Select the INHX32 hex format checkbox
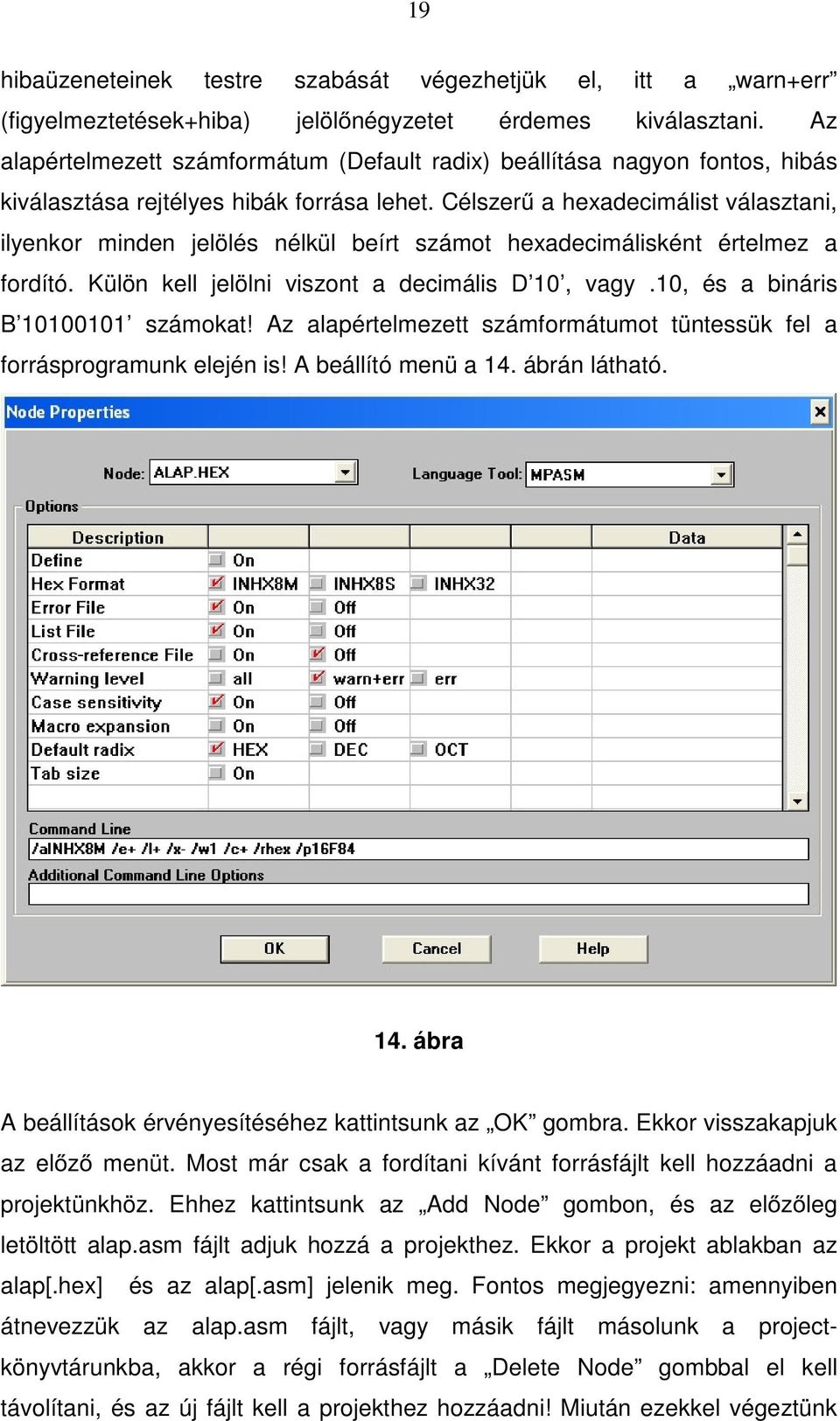 (418, 584)
